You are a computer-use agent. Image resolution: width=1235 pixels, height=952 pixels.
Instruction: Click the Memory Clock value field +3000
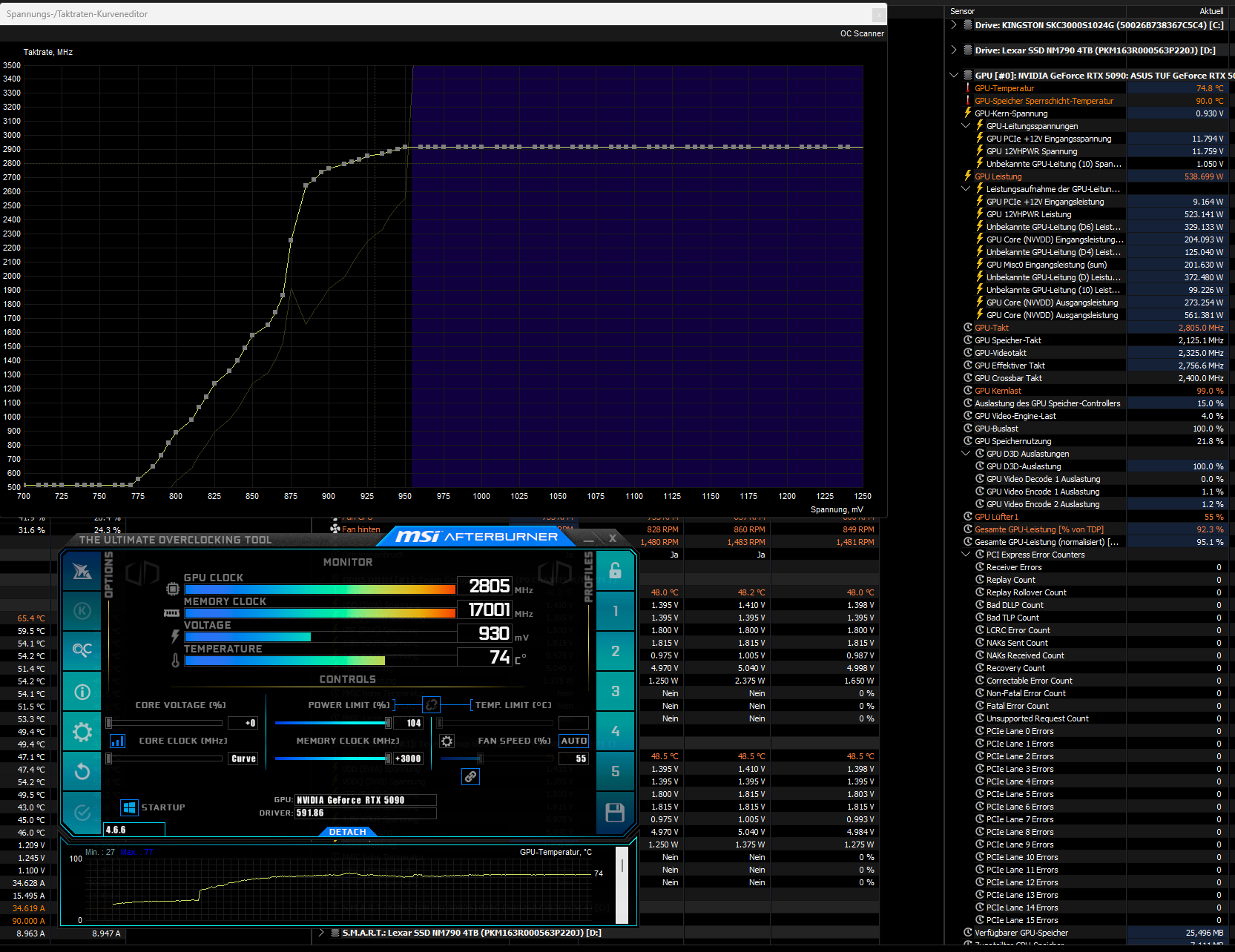point(408,758)
